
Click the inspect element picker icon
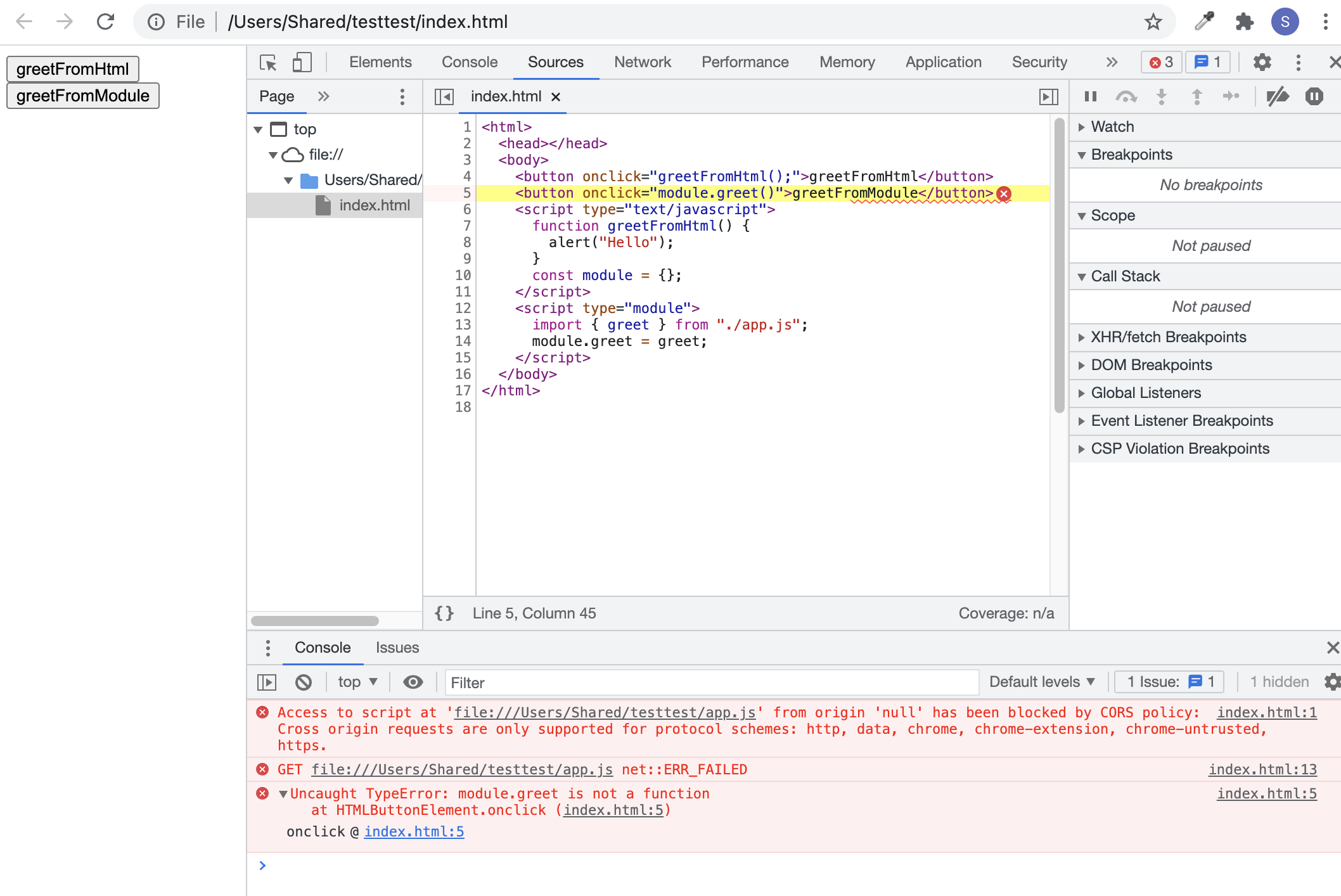click(267, 62)
